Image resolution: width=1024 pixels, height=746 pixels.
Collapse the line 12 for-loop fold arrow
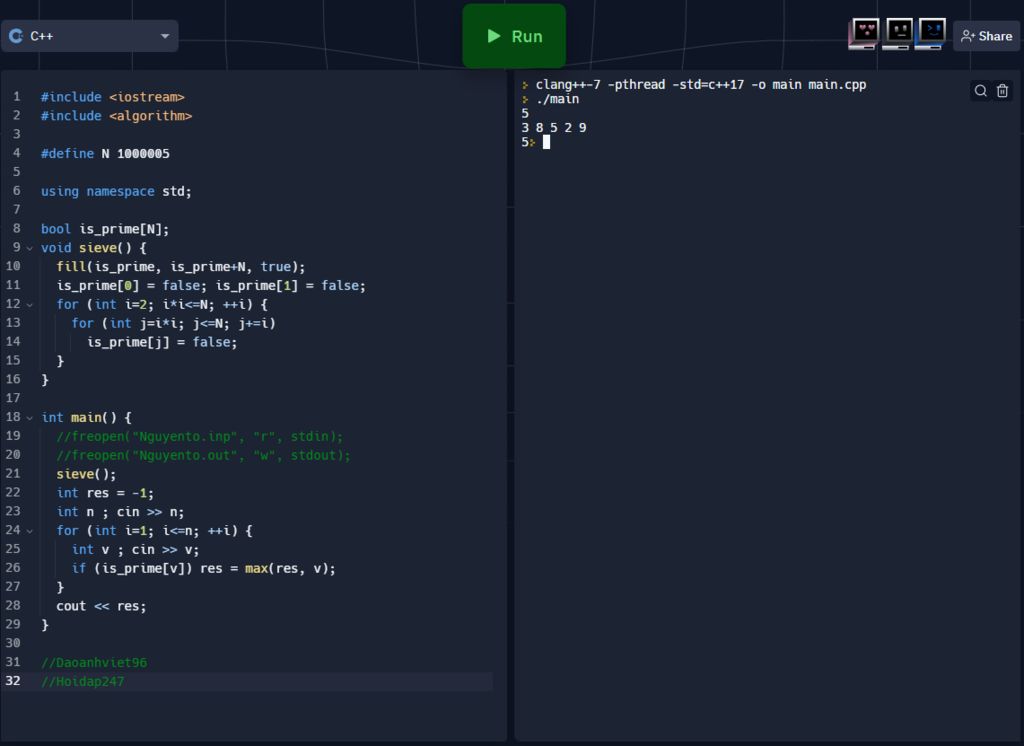[30, 304]
